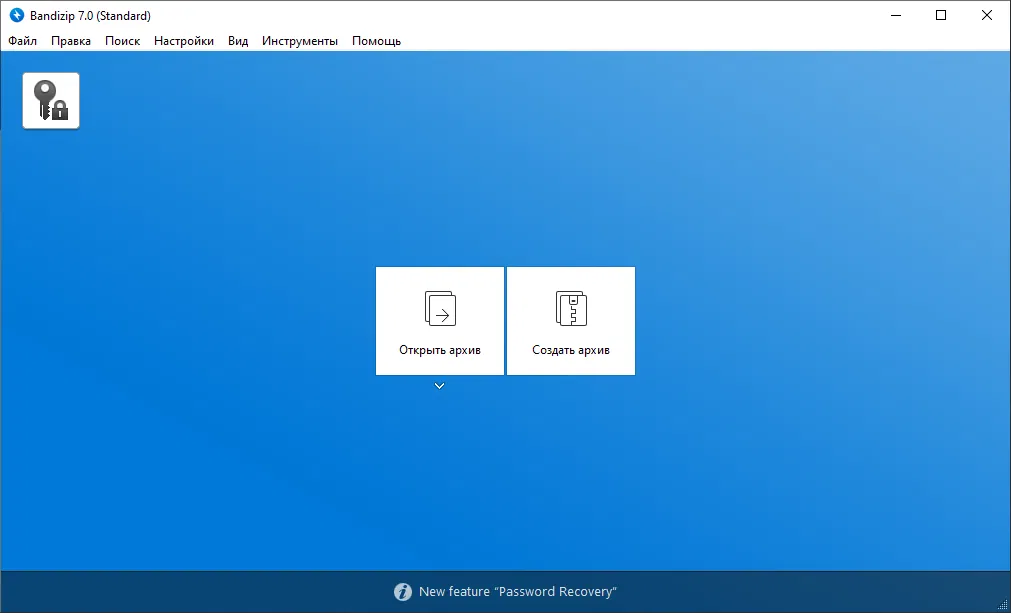Screen dimensions: 1011x613
Task: Close the Bandizip window
Action: (x=986, y=15)
